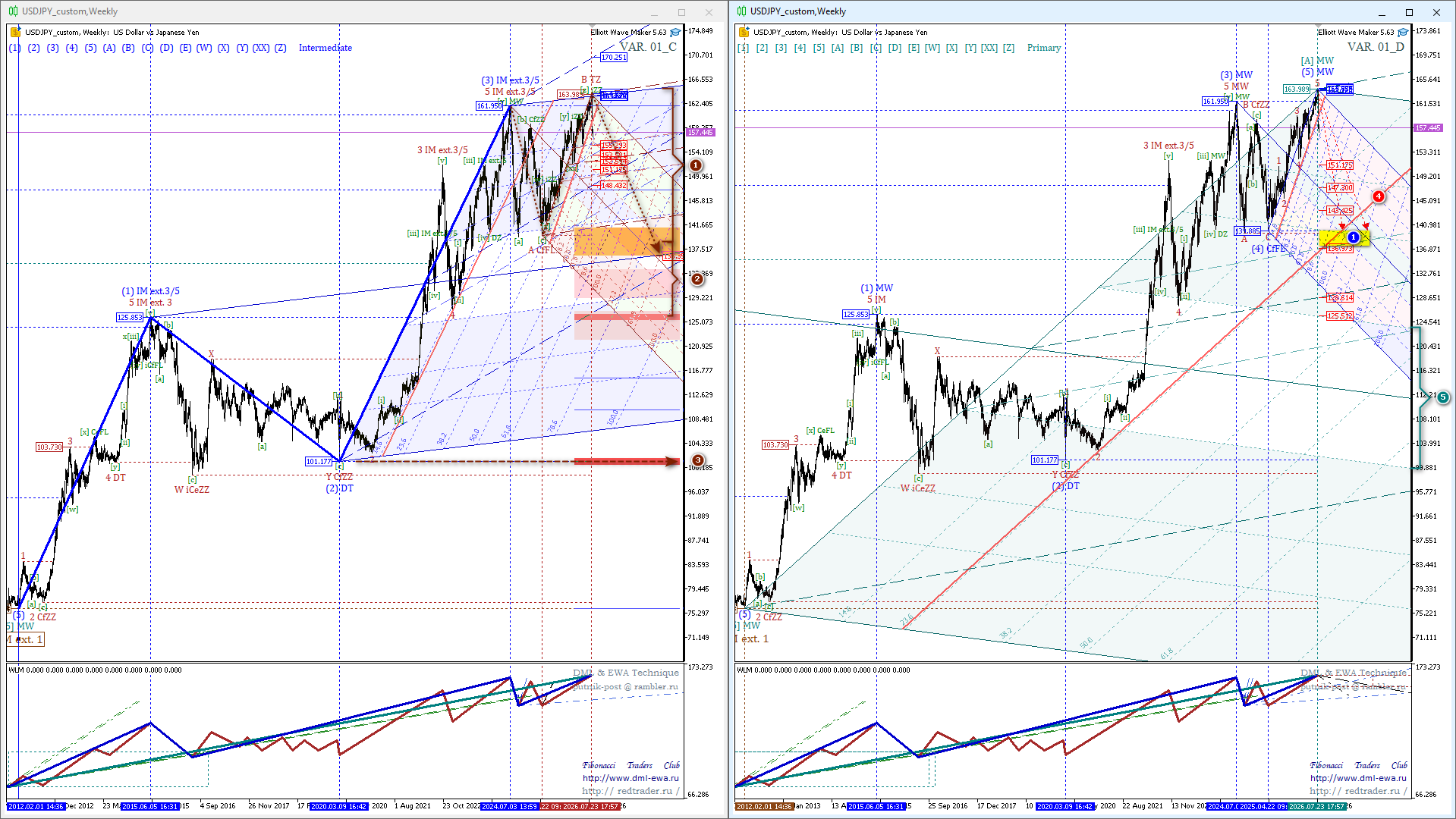Select wave label (B) in left chart
Viewport: 1456px width, 819px height.
pyautogui.click(x=128, y=48)
